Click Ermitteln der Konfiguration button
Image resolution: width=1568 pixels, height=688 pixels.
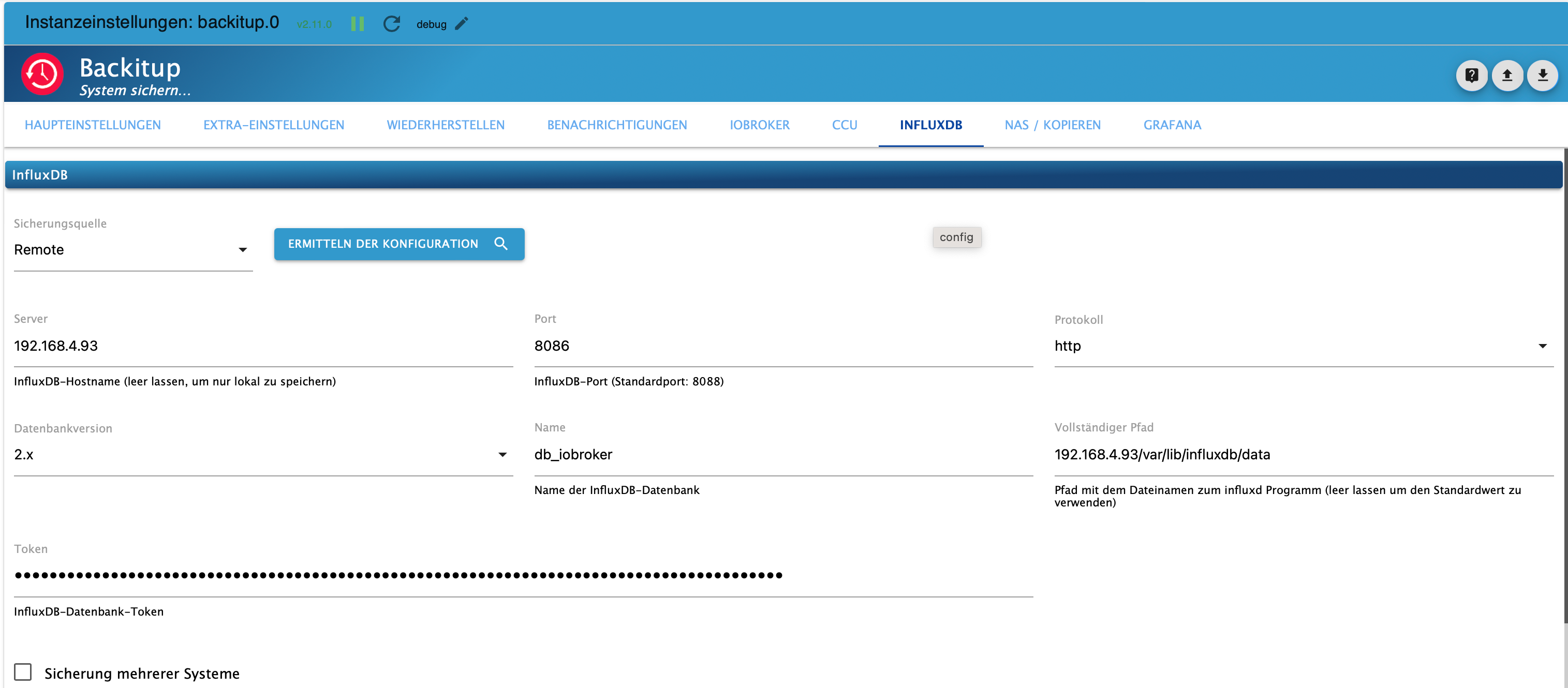click(x=398, y=244)
